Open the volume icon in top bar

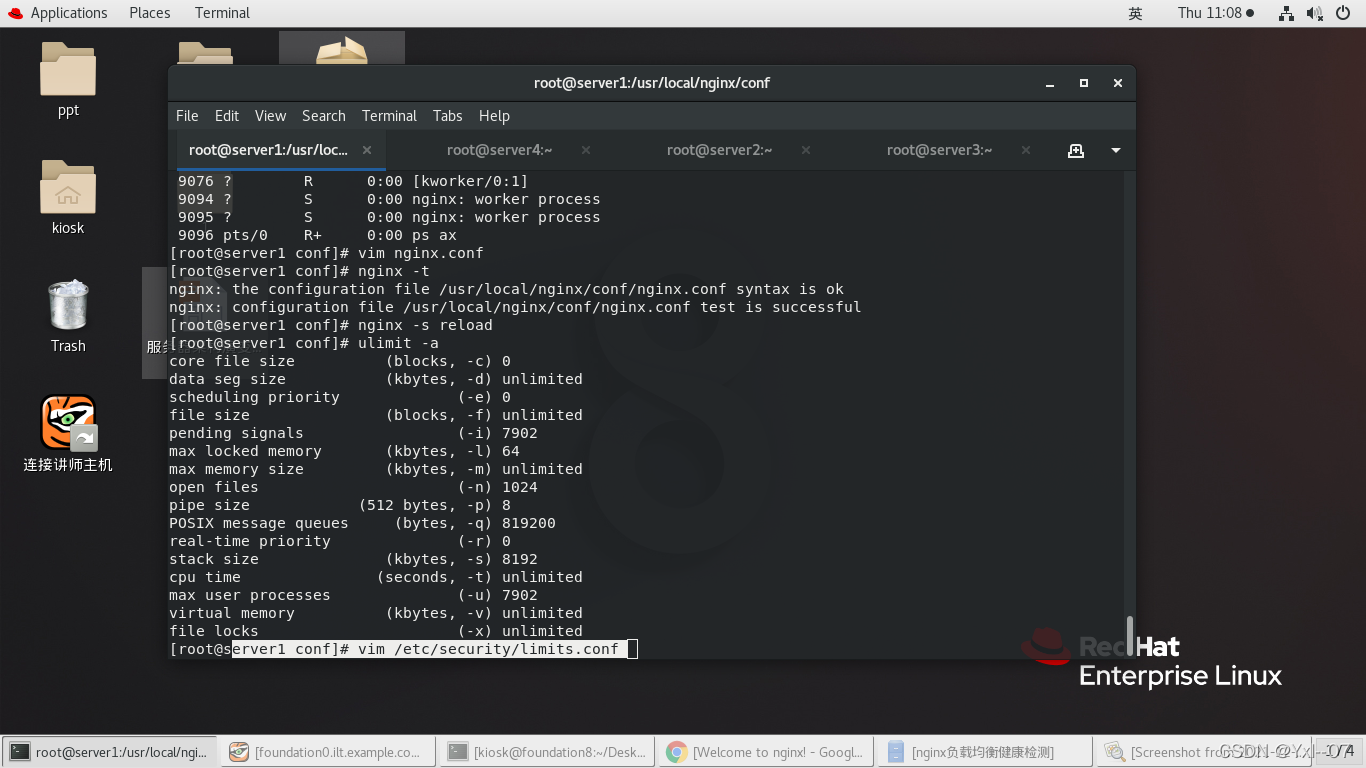[x=1315, y=13]
